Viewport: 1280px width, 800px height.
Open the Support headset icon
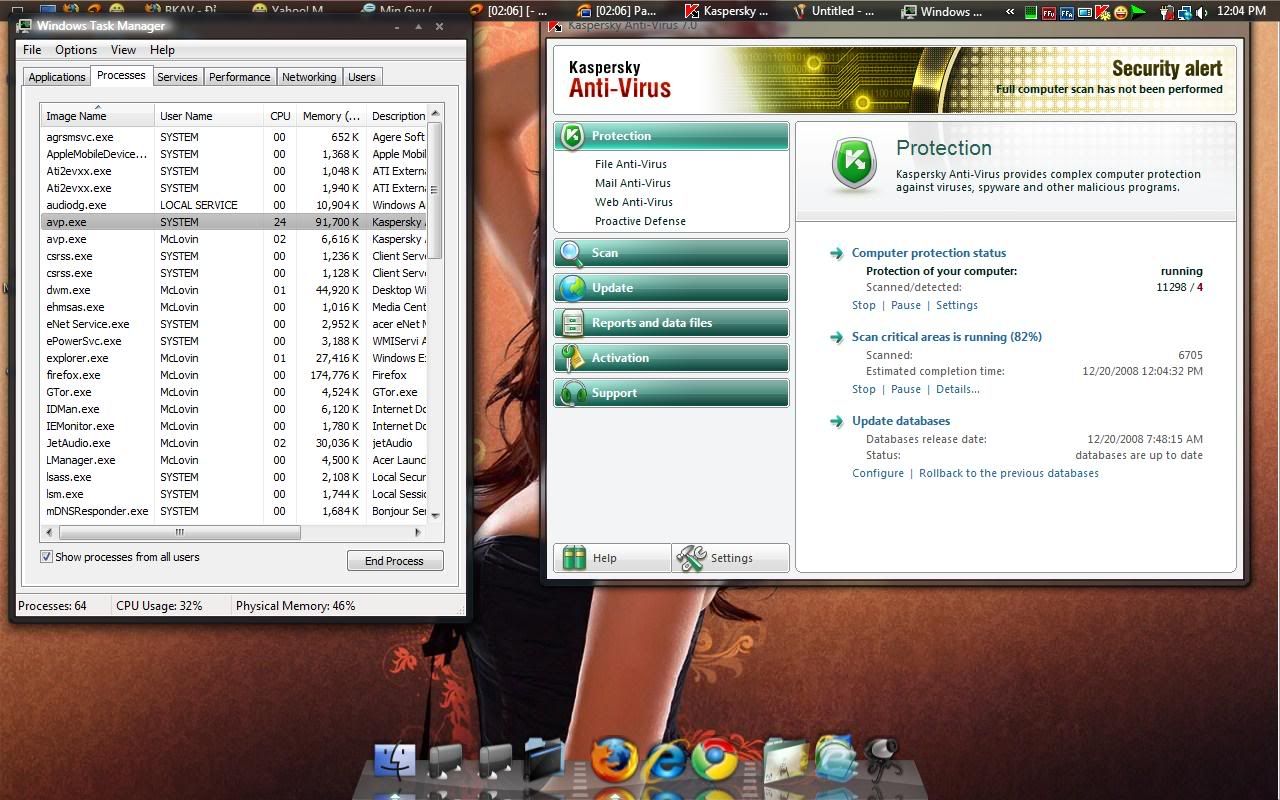572,393
